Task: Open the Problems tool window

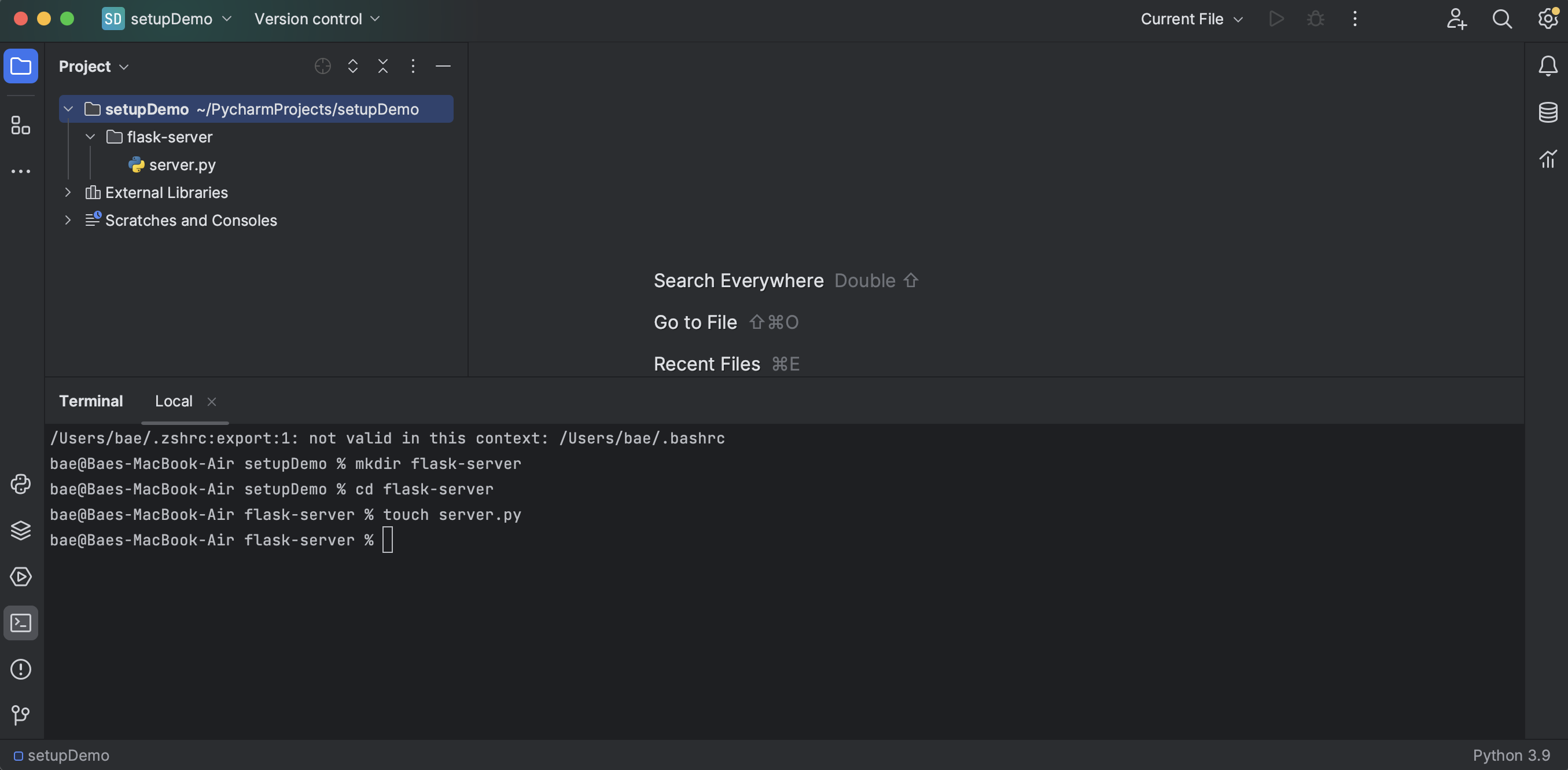Action: (x=21, y=669)
